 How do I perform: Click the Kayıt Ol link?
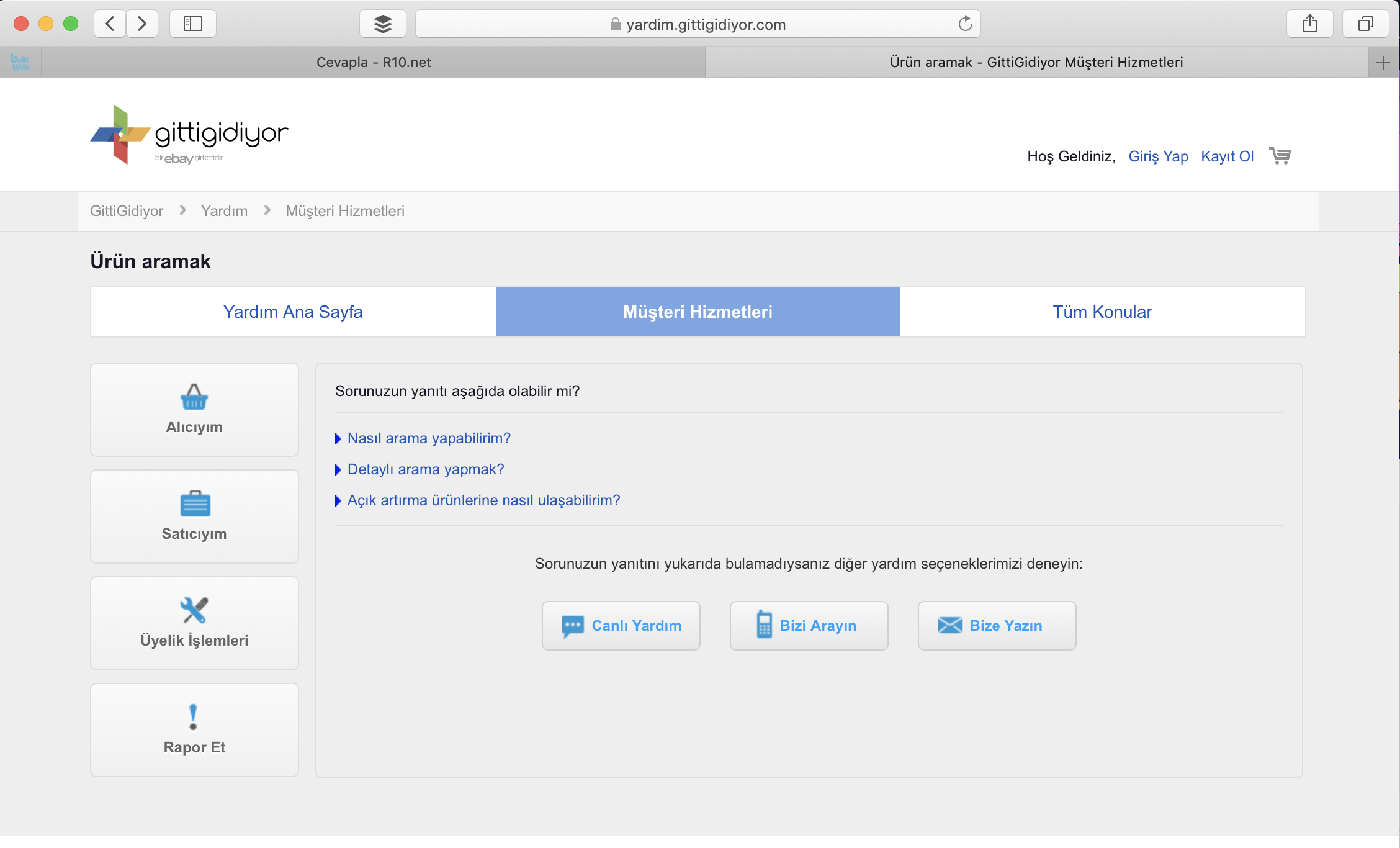[1227, 156]
